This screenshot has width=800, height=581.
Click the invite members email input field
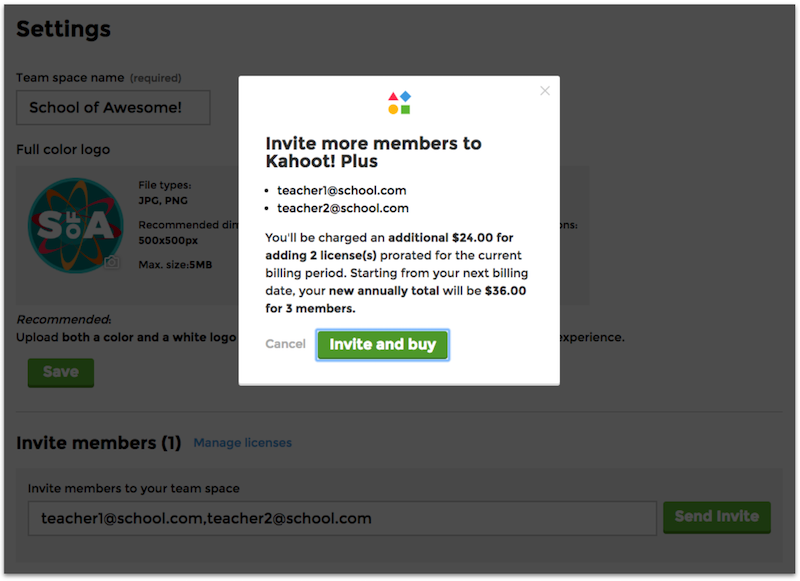(x=342, y=518)
